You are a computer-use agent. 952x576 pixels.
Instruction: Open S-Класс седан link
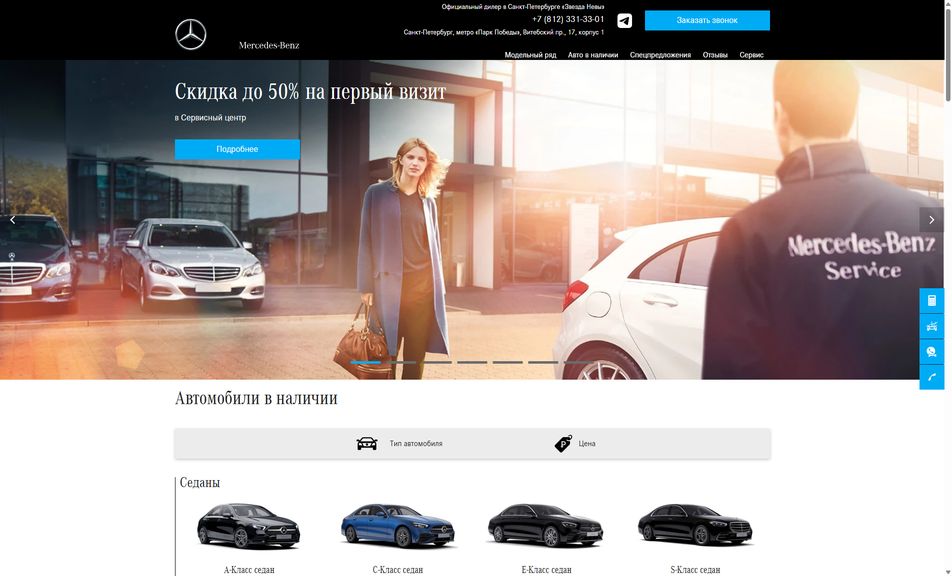pos(695,570)
